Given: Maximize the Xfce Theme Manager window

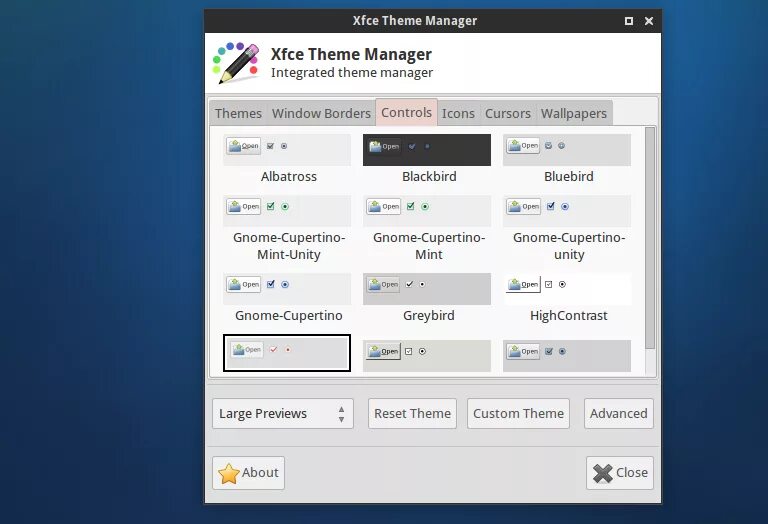Looking at the screenshot, I should pos(628,21).
